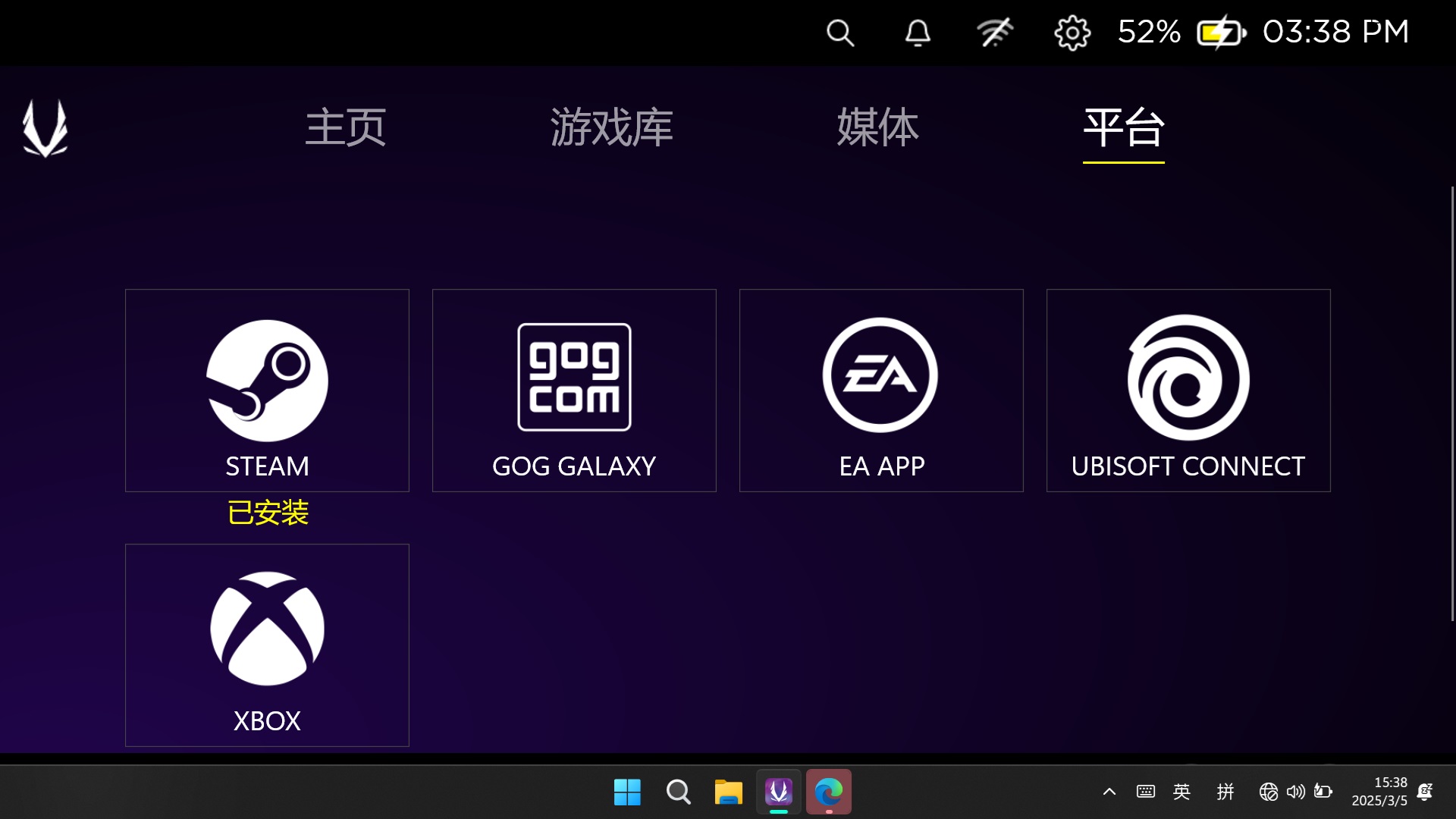The width and height of the screenshot is (1456, 819).
Task: Click the platform page vertical scrollbar
Action: (x=1452, y=403)
